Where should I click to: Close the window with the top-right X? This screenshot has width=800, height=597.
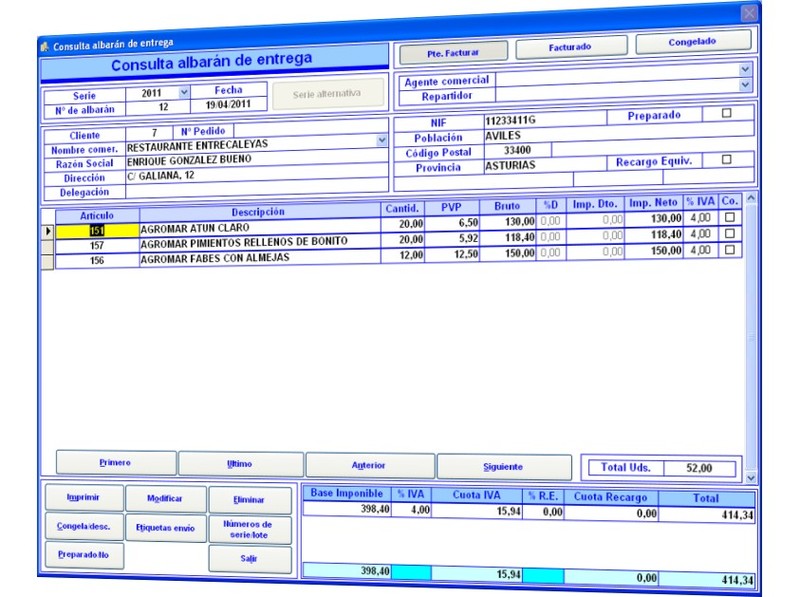tap(749, 13)
